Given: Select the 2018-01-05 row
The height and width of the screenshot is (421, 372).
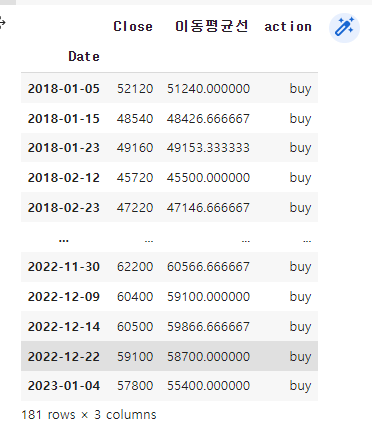Looking at the screenshot, I should point(169,89).
